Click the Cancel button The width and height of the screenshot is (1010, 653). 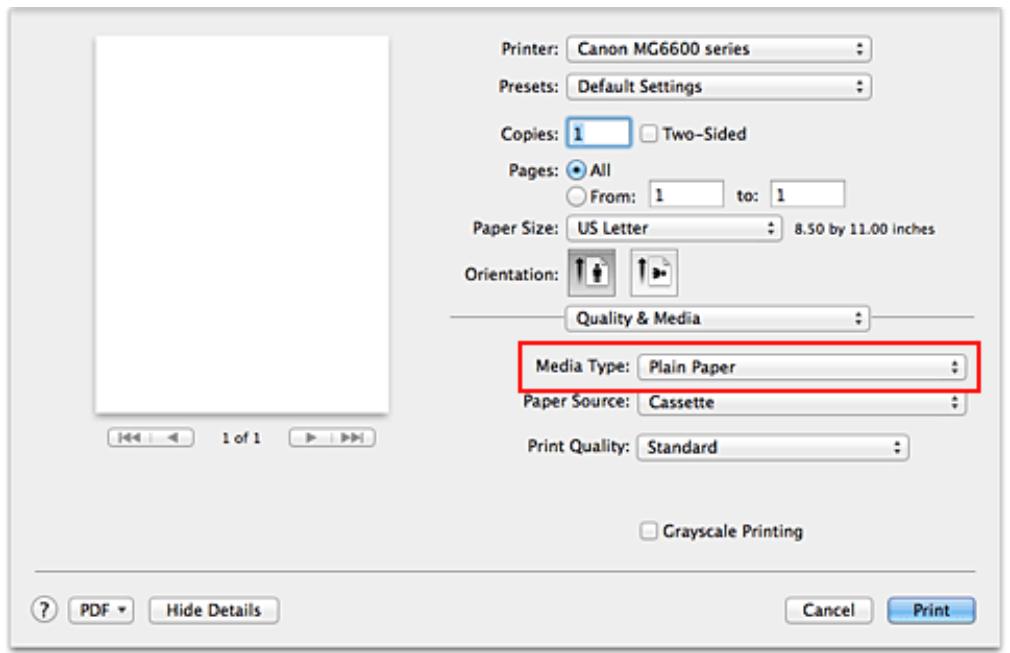[x=829, y=610]
